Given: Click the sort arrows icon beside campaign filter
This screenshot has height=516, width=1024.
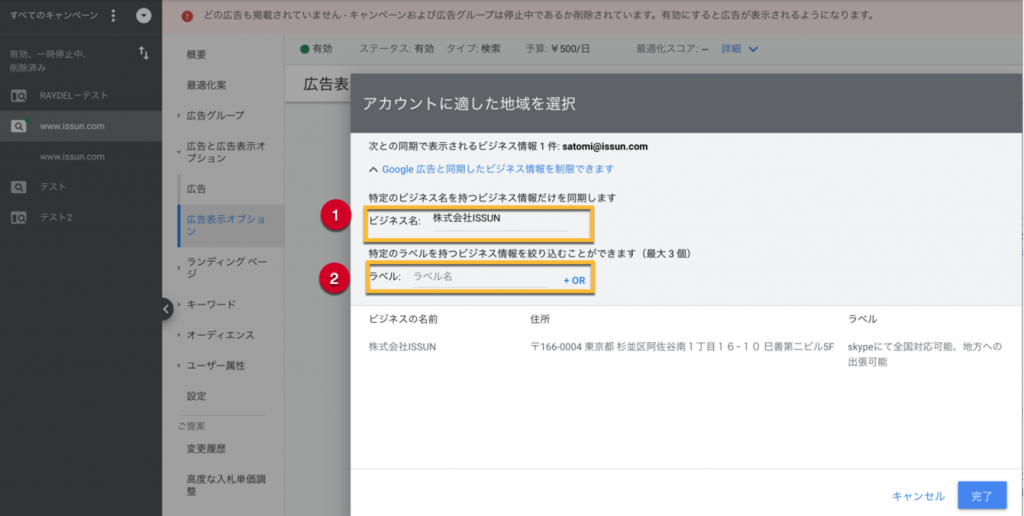Looking at the screenshot, I should 144,54.
